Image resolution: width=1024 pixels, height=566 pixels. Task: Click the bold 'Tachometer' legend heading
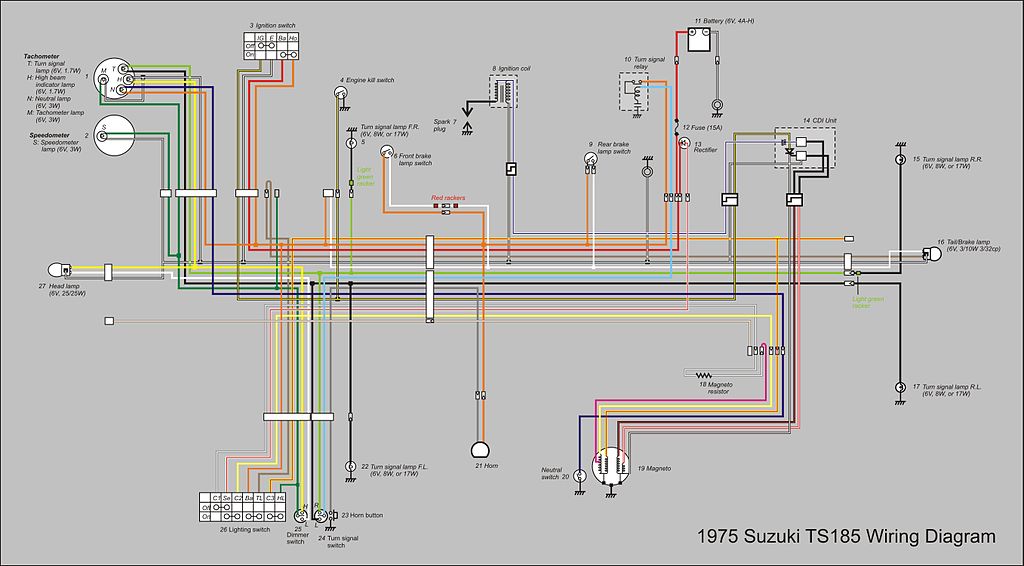(41, 57)
